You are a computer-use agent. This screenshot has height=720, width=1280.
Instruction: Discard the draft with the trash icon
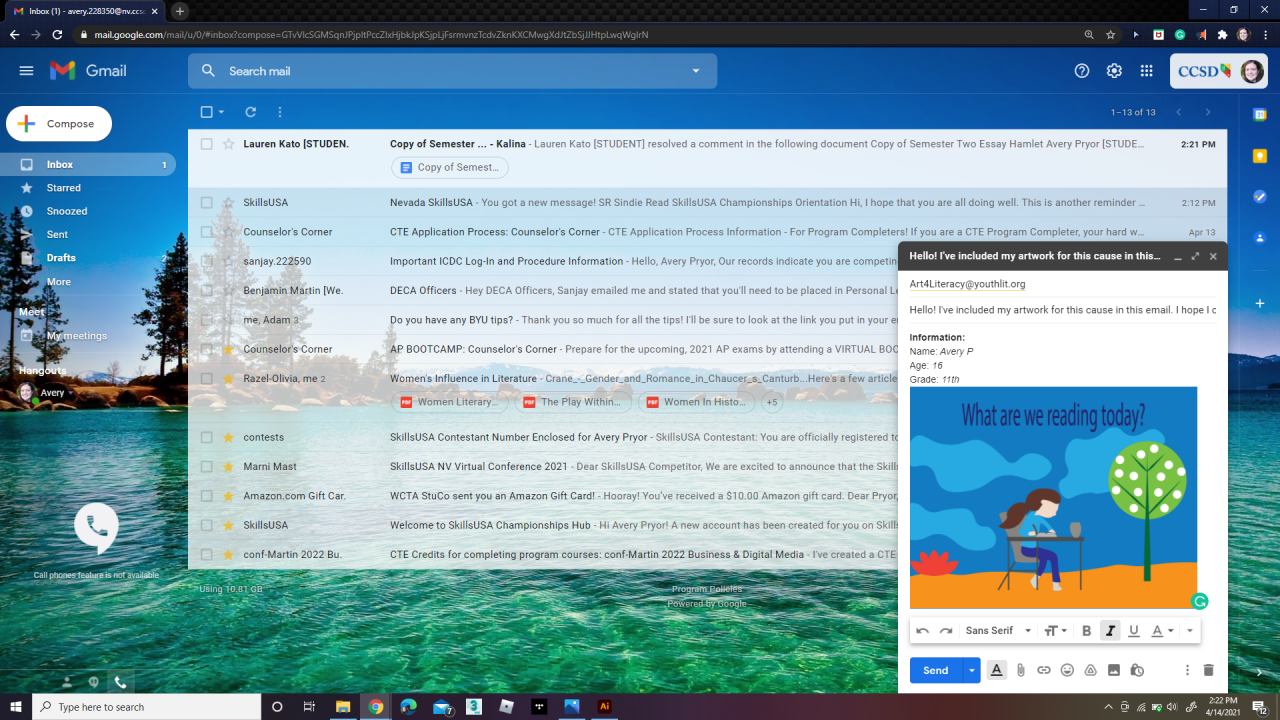[1208, 670]
